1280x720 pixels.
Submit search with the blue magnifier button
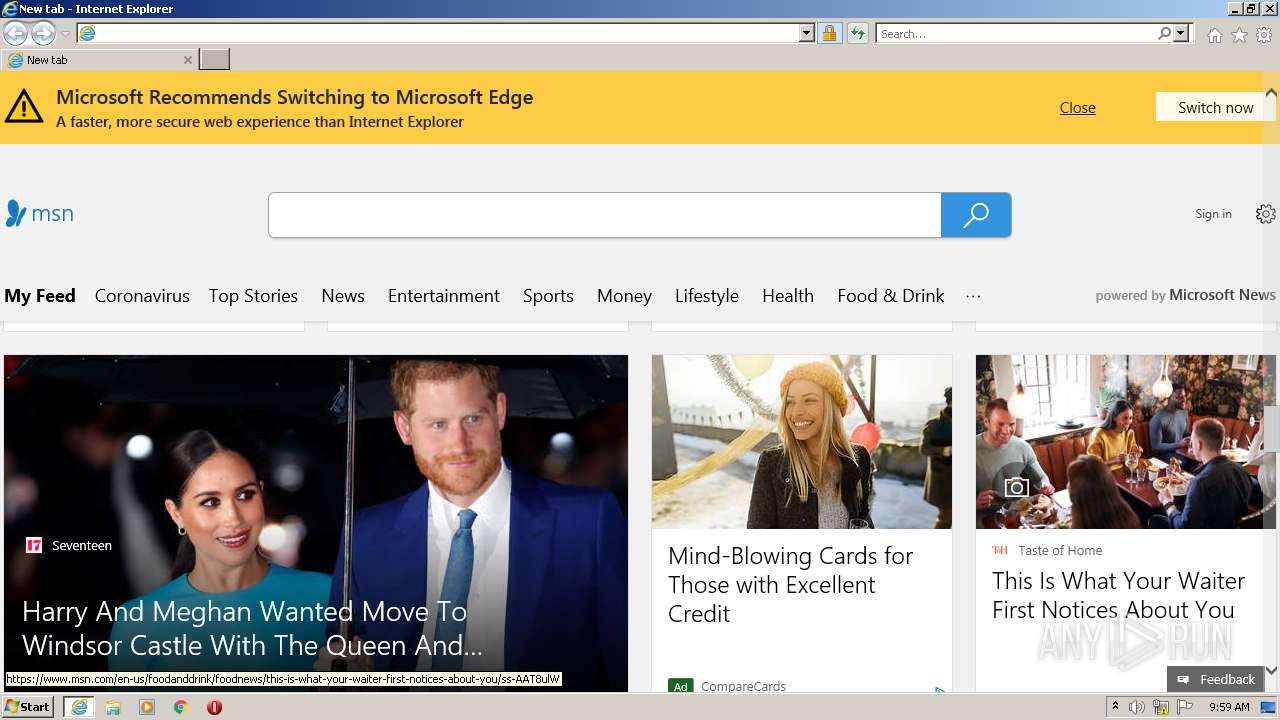point(976,215)
